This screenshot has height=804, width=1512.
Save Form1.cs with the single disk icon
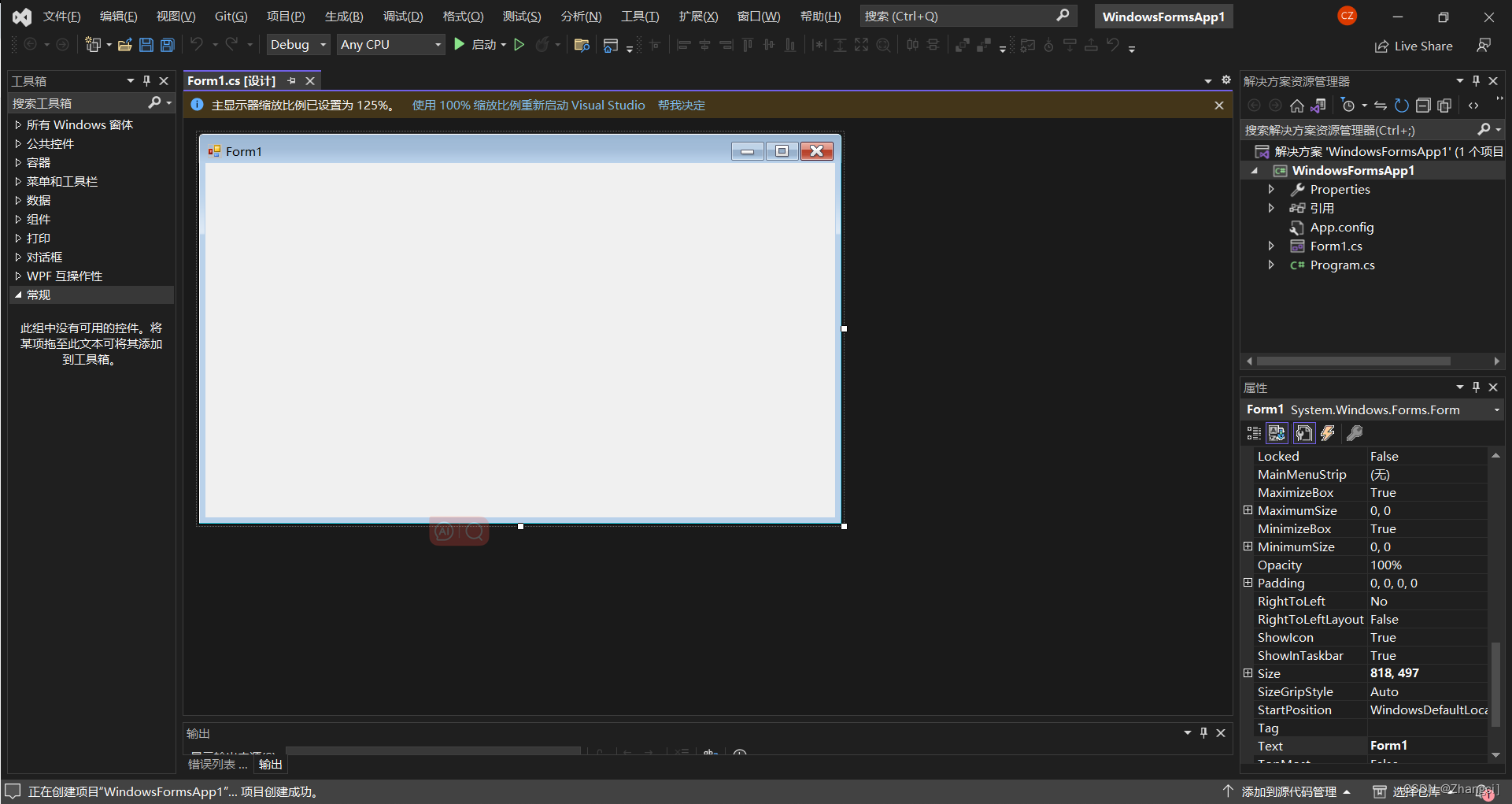(146, 45)
